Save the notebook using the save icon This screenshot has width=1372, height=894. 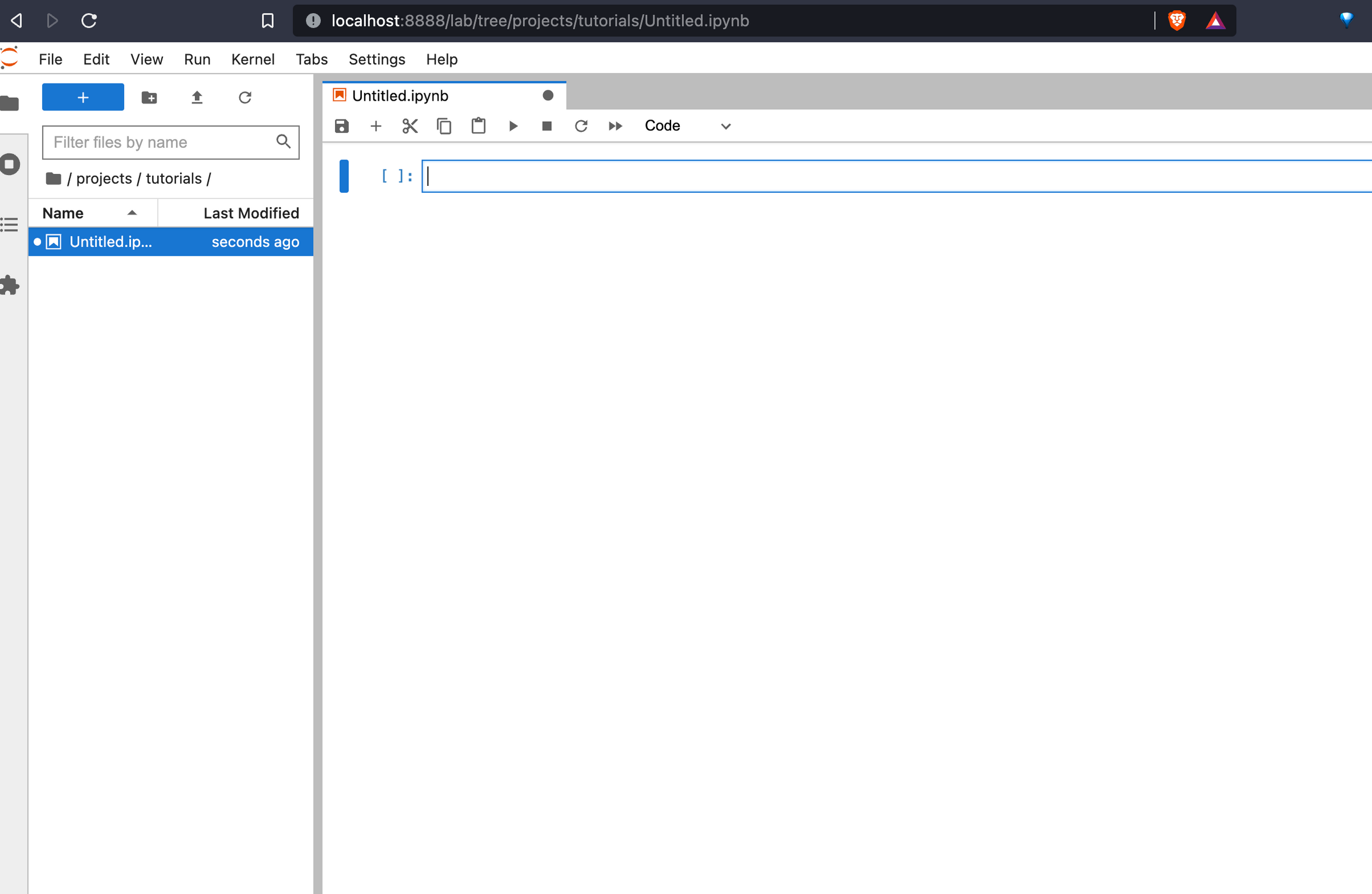(x=341, y=126)
